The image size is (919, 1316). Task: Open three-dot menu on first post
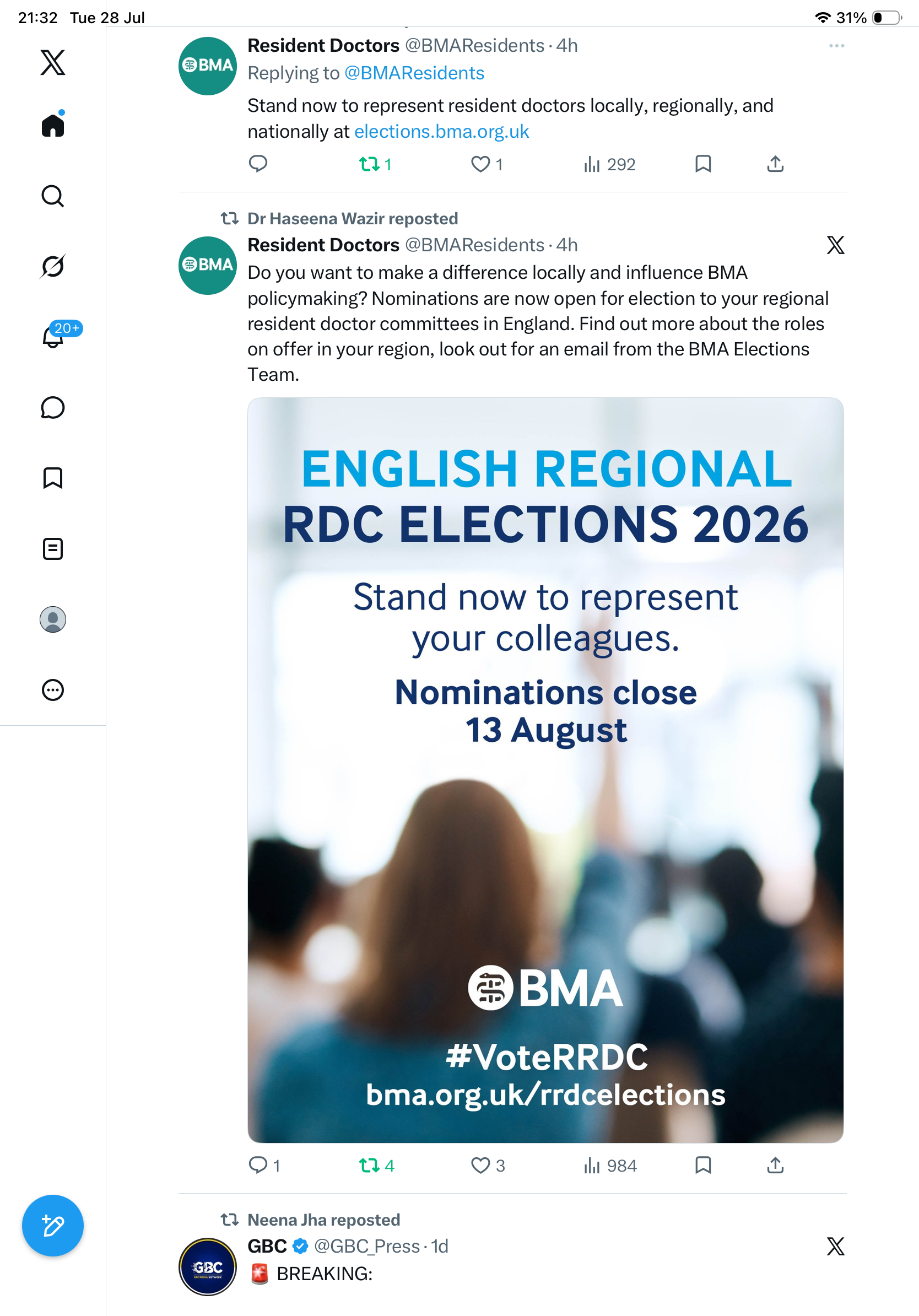pyautogui.click(x=836, y=45)
